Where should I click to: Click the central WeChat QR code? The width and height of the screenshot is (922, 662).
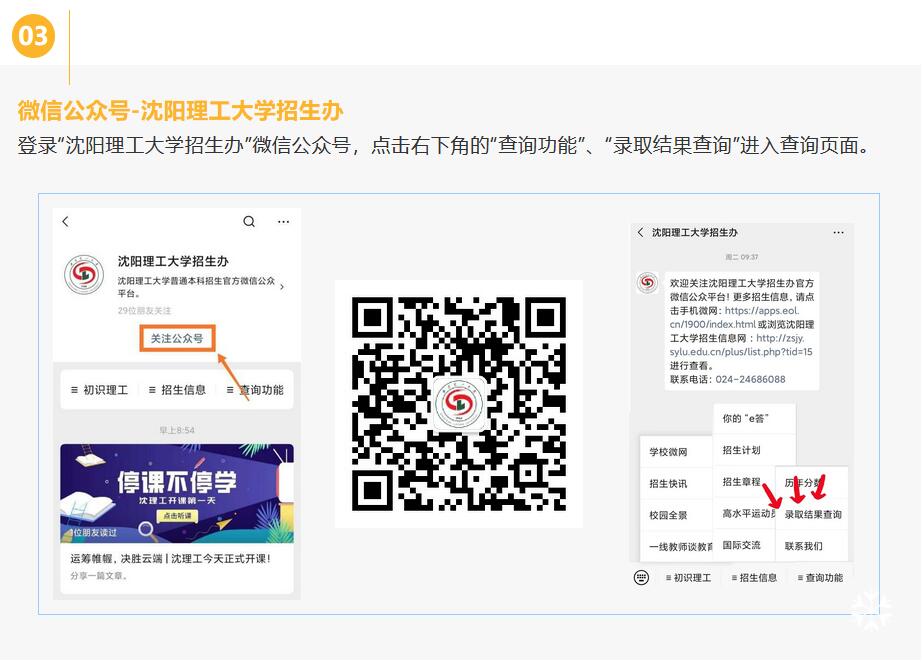click(x=459, y=404)
